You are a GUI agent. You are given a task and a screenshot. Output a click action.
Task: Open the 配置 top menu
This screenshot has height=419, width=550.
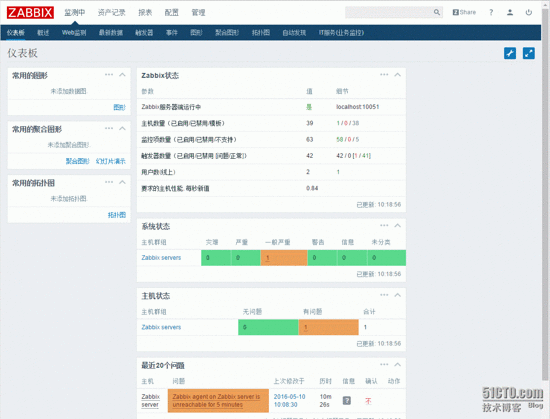[172, 13]
